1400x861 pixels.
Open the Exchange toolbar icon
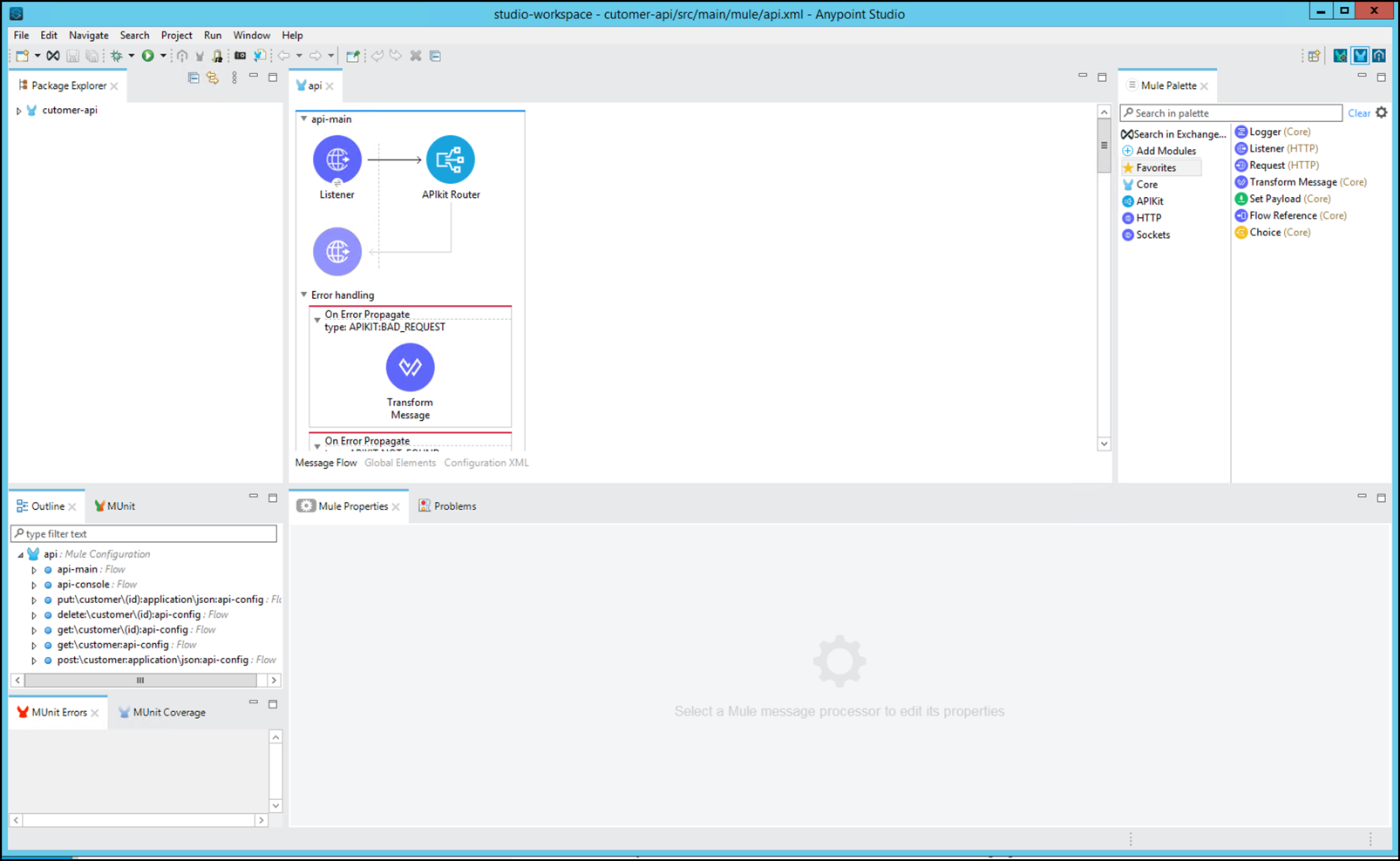coord(53,56)
